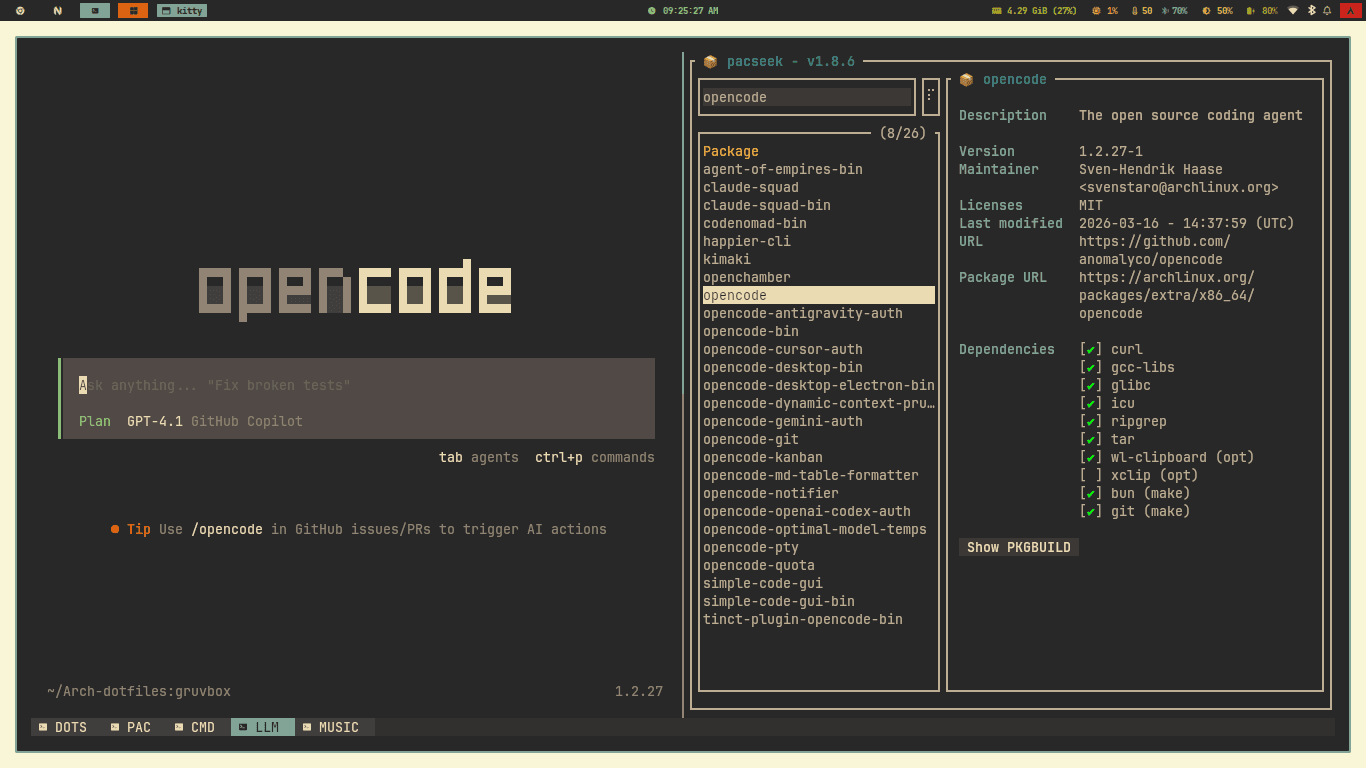Toggle the glibc dependency checkbox

(x=1091, y=385)
